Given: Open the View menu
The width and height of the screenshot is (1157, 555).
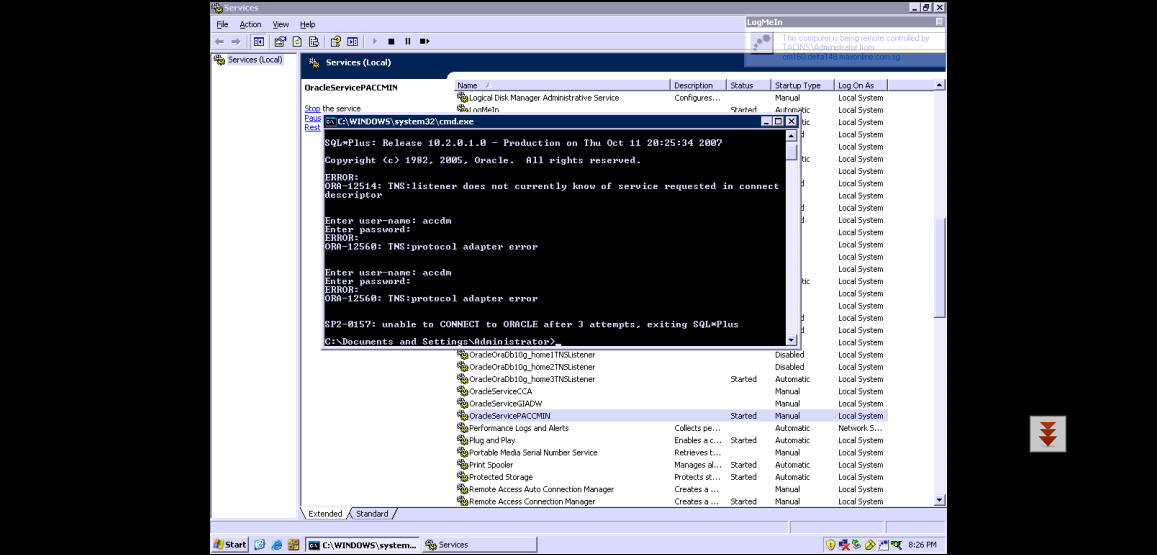Looking at the screenshot, I should coord(281,24).
